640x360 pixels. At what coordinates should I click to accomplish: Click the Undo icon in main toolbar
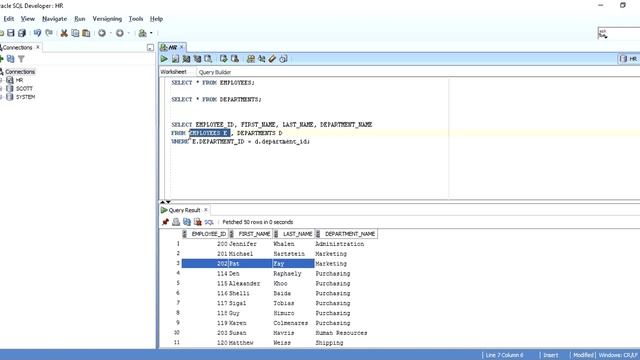(x=38, y=33)
